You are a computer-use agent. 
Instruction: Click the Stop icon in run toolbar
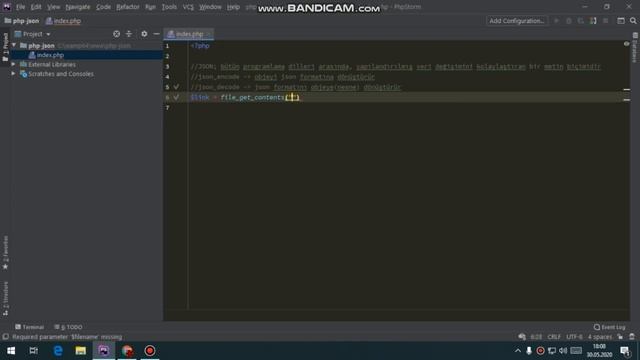605,21
